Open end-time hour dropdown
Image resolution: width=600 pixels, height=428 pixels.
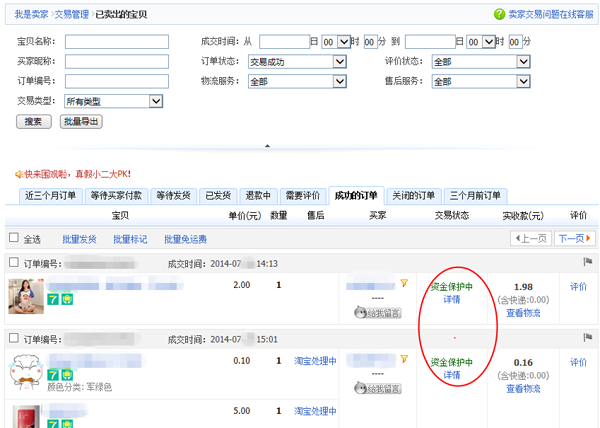click(x=481, y=42)
